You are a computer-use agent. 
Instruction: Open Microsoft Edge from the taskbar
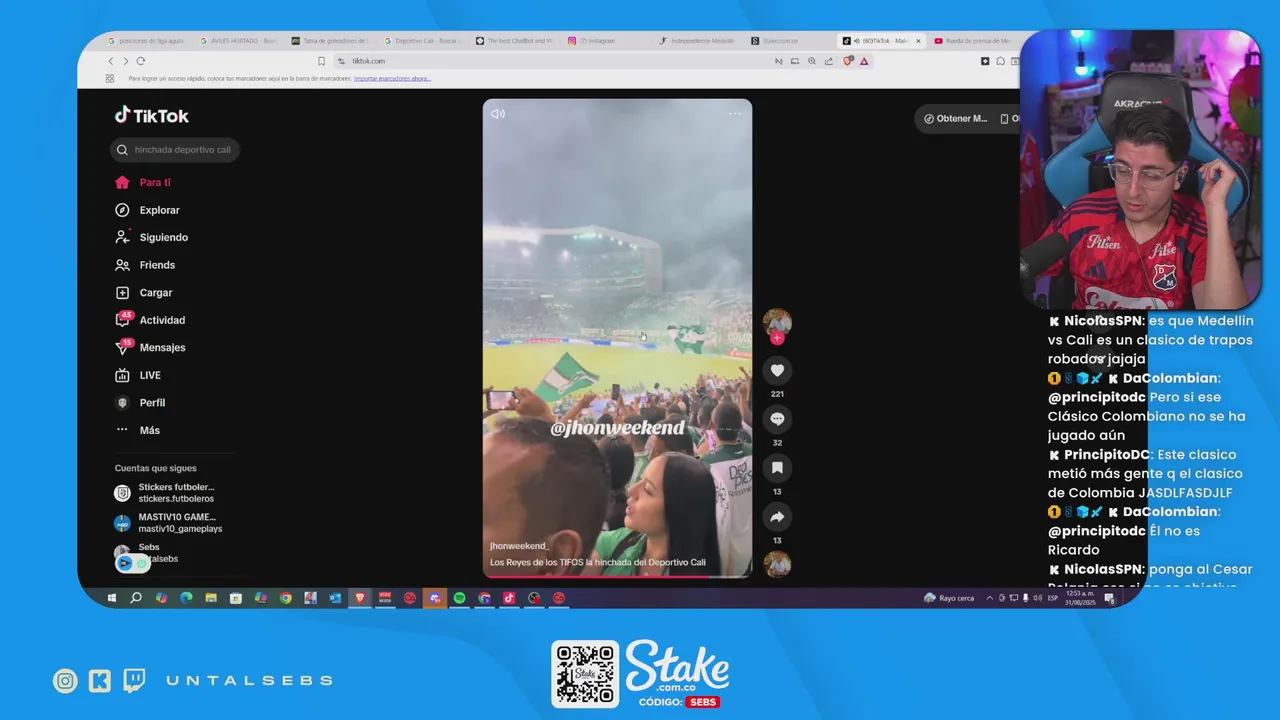pos(186,598)
